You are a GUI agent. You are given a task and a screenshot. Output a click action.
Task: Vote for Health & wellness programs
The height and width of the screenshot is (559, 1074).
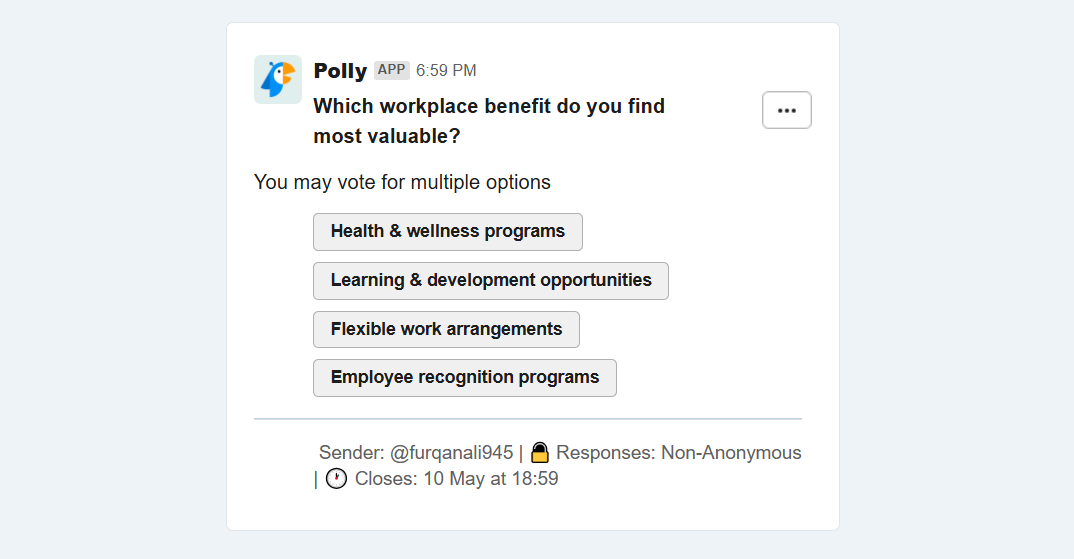tap(448, 232)
